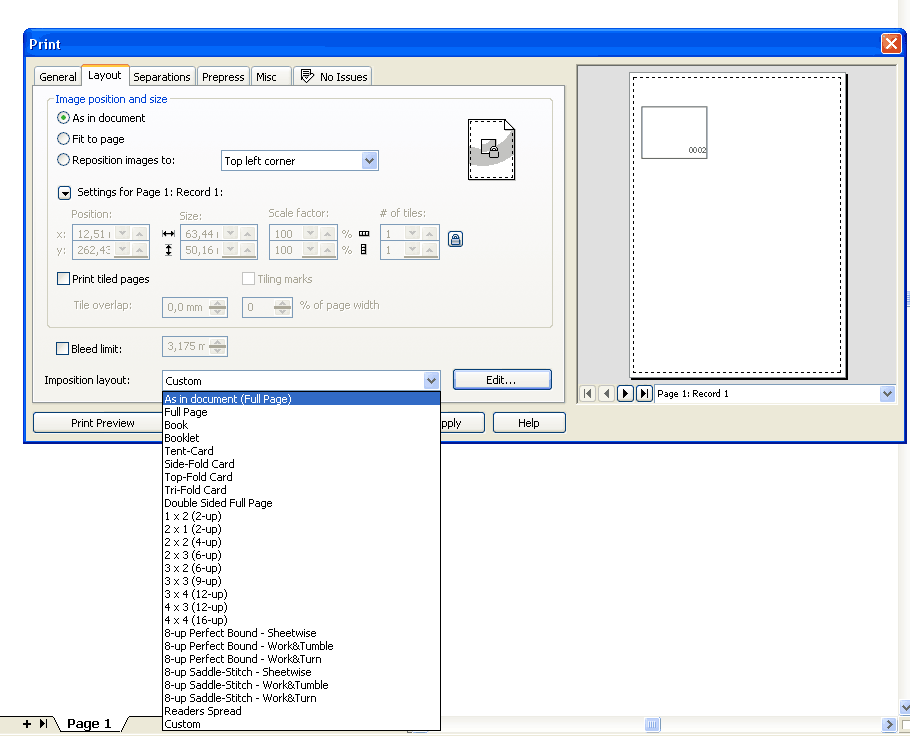Pick the Side-Fold Card layout

[301, 464]
